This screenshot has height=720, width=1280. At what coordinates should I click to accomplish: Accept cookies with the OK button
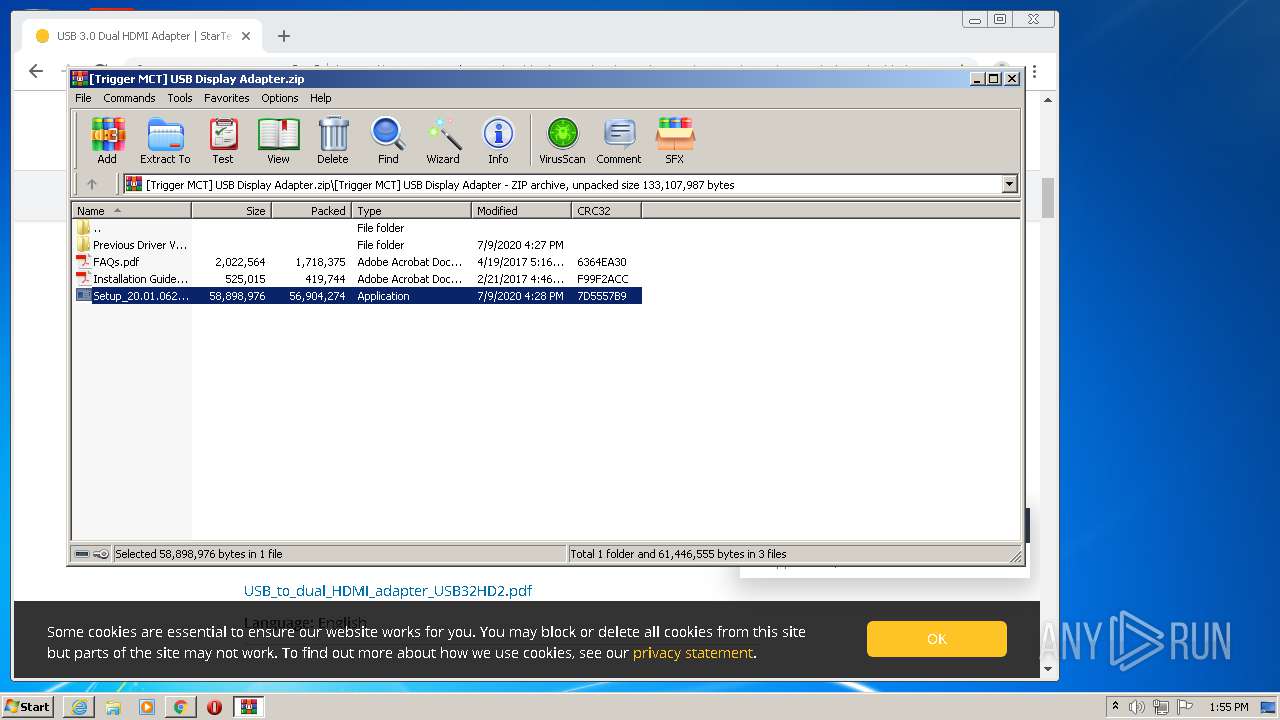click(x=937, y=639)
